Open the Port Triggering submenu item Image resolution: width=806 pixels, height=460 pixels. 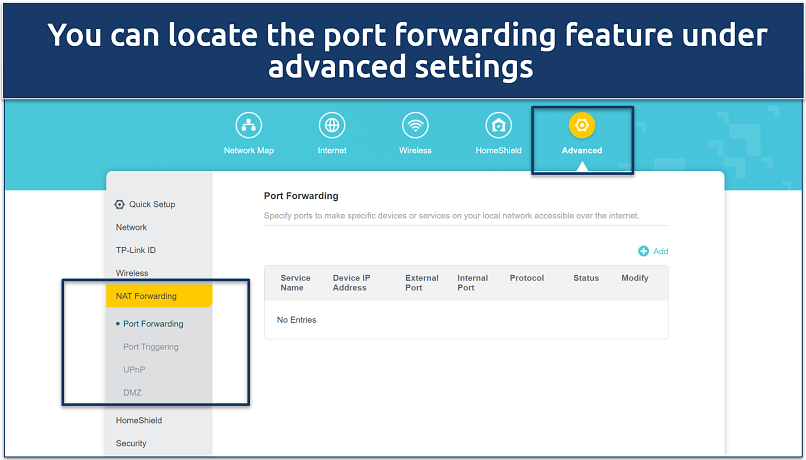(151, 347)
